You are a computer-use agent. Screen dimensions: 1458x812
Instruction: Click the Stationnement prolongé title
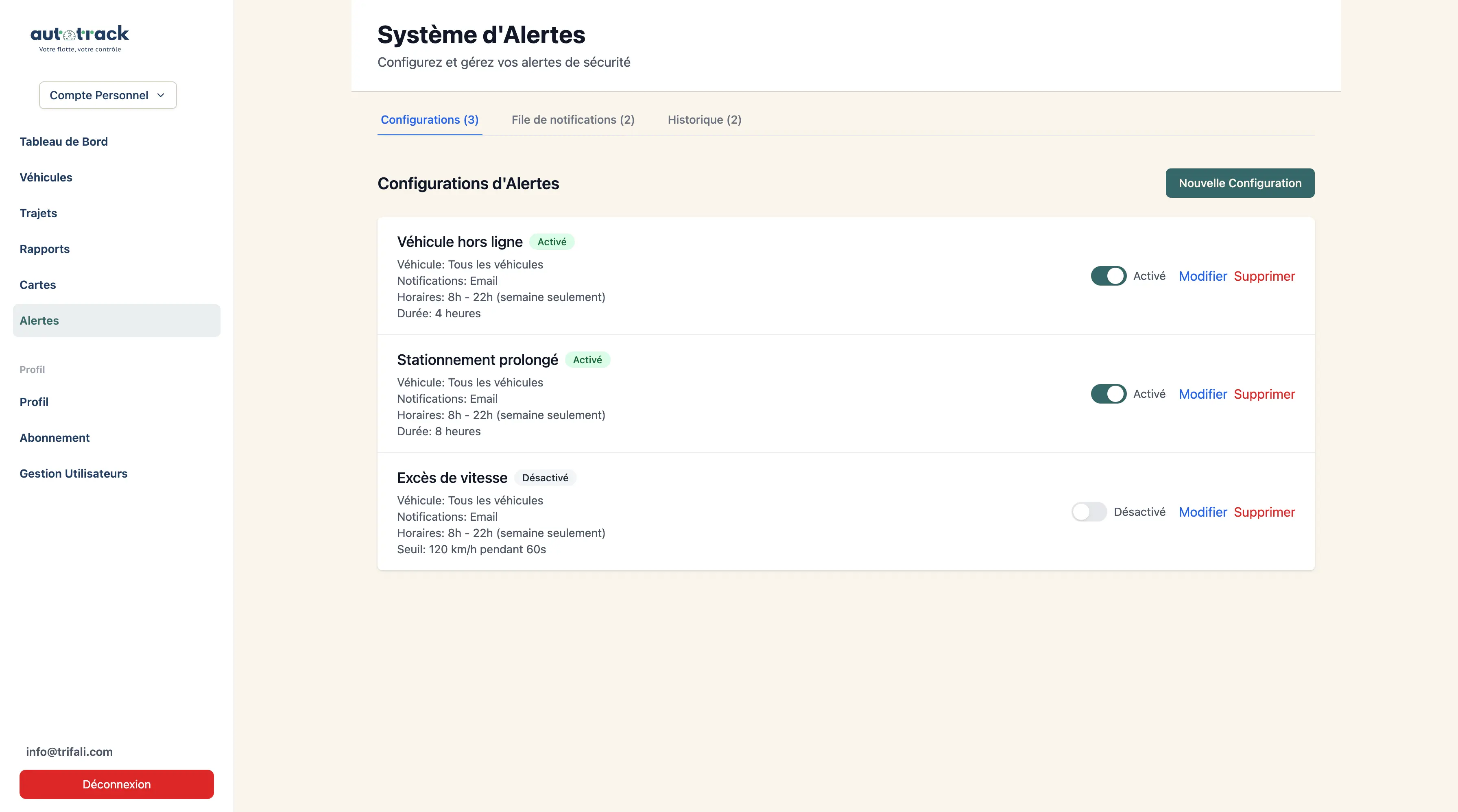tap(477, 360)
